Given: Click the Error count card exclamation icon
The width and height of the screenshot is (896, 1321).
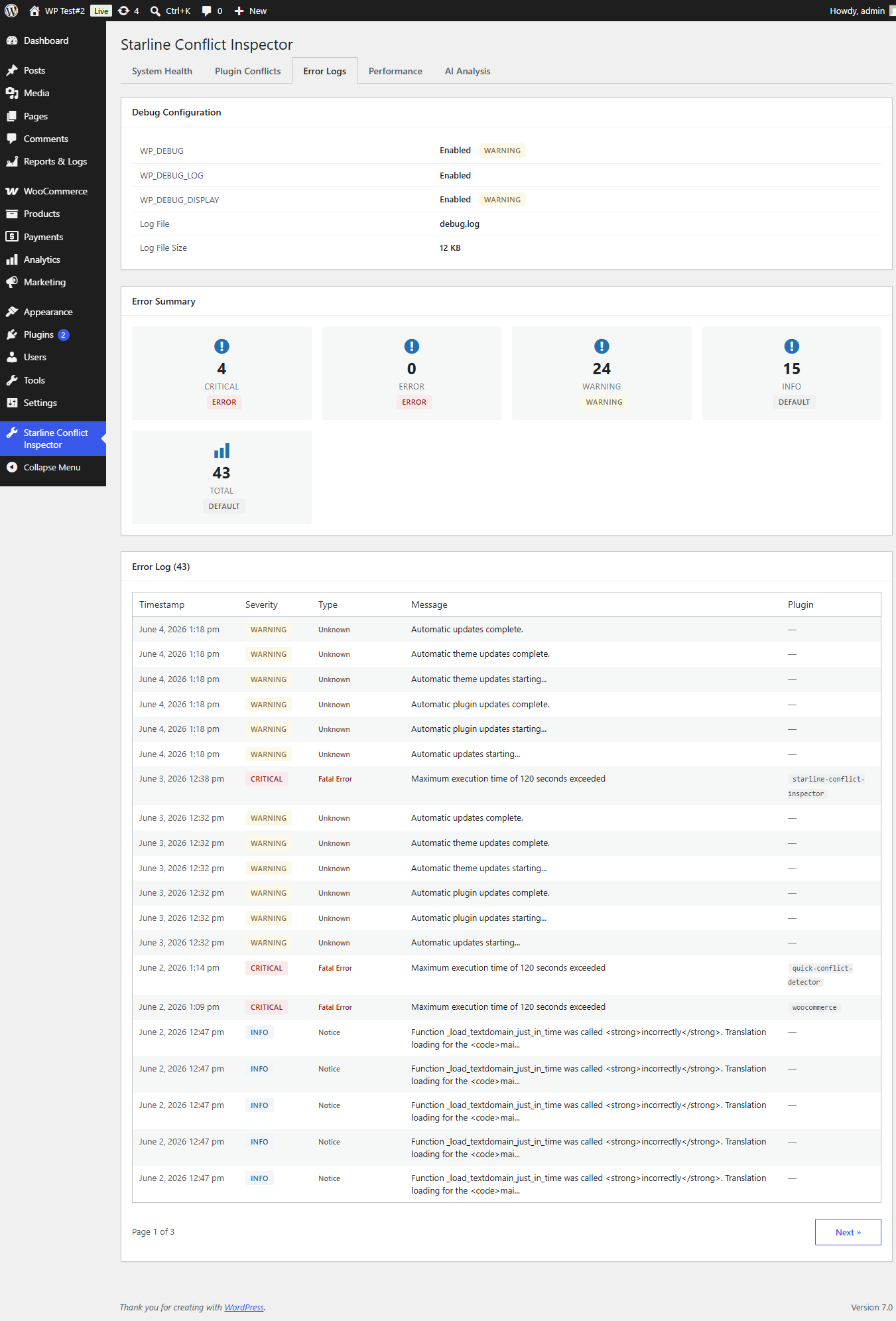Looking at the screenshot, I should tap(412, 346).
